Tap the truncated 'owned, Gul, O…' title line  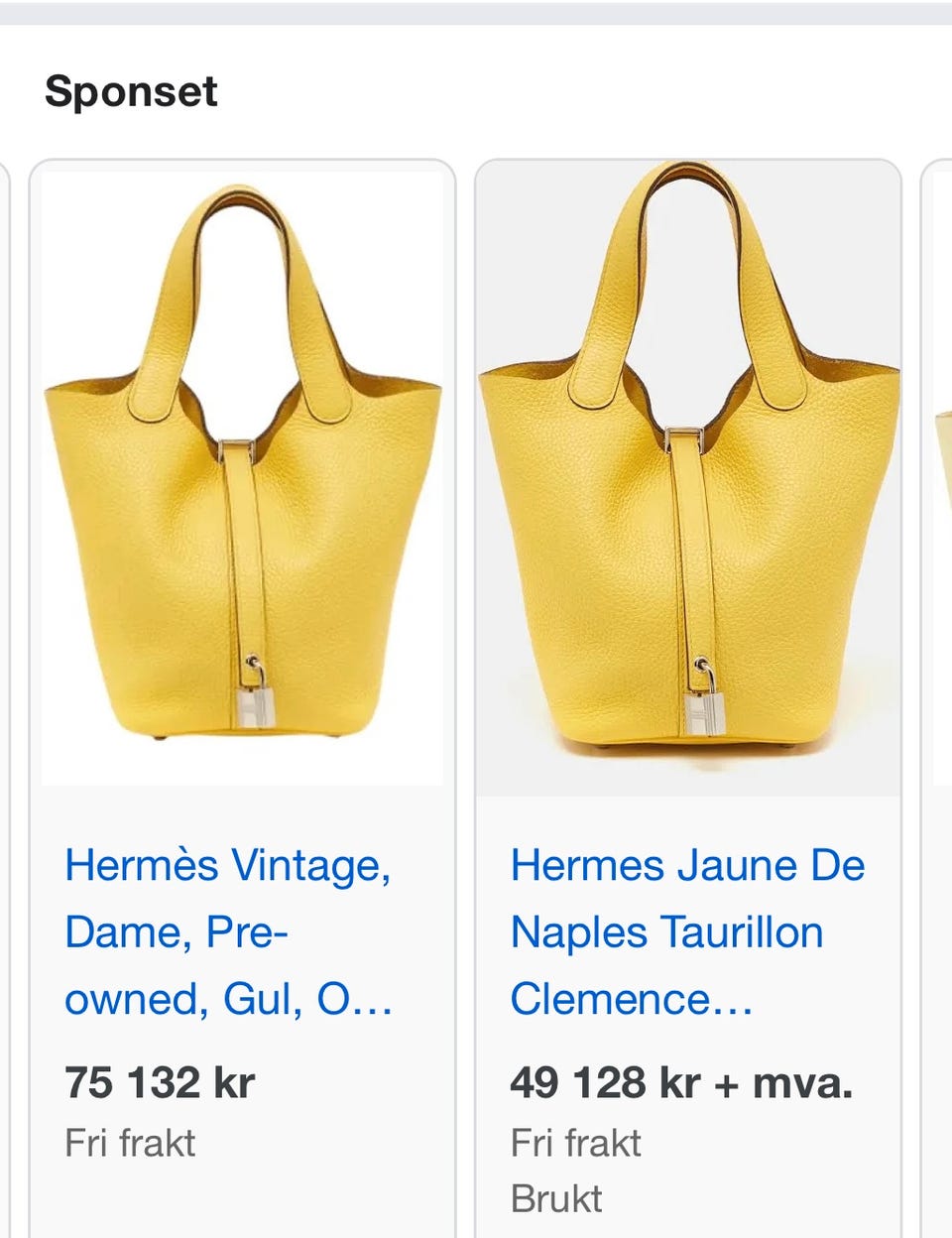tap(228, 999)
